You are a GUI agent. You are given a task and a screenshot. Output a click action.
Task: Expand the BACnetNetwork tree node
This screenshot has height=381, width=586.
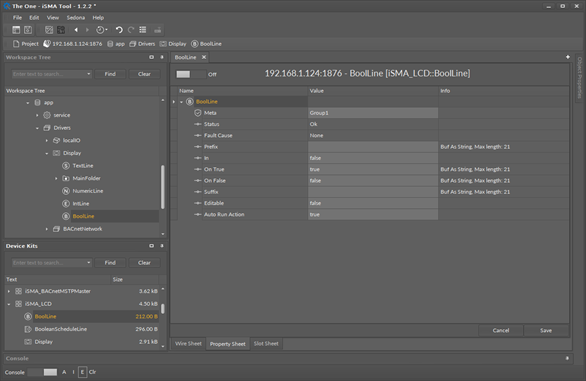point(47,229)
